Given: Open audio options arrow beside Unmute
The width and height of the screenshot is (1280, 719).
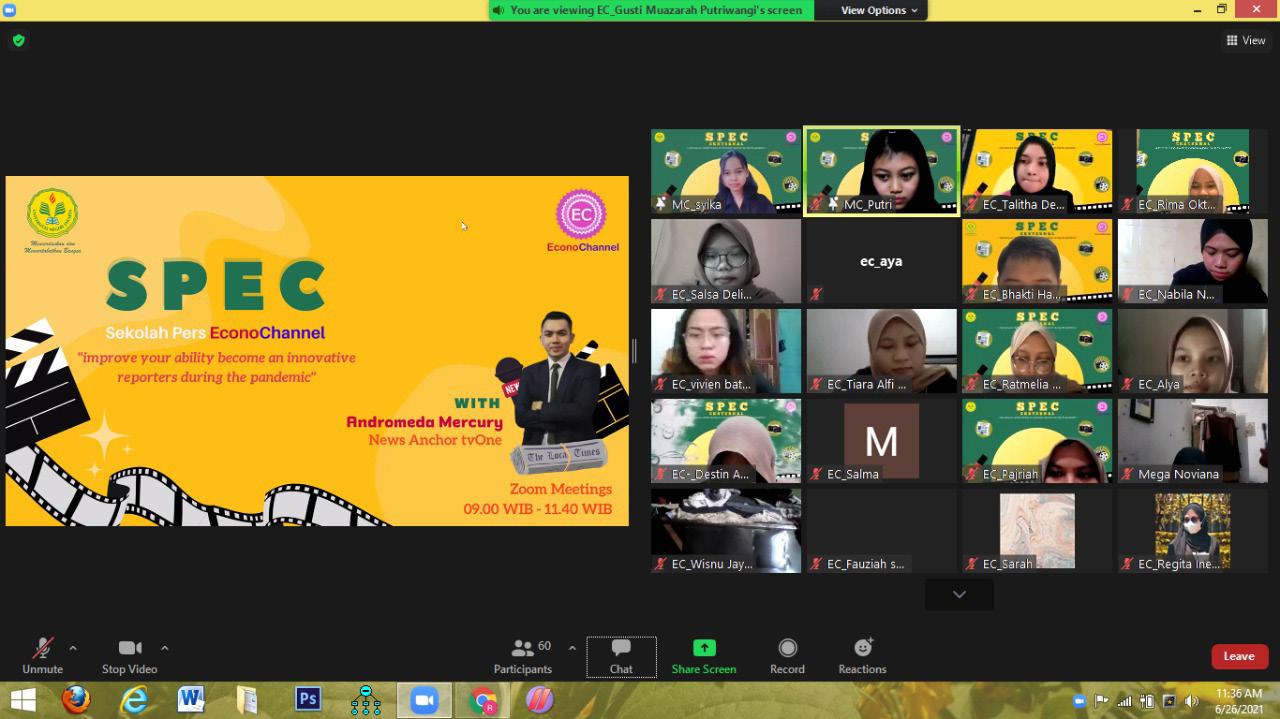Looking at the screenshot, I should pyautogui.click(x=73, y=648).
